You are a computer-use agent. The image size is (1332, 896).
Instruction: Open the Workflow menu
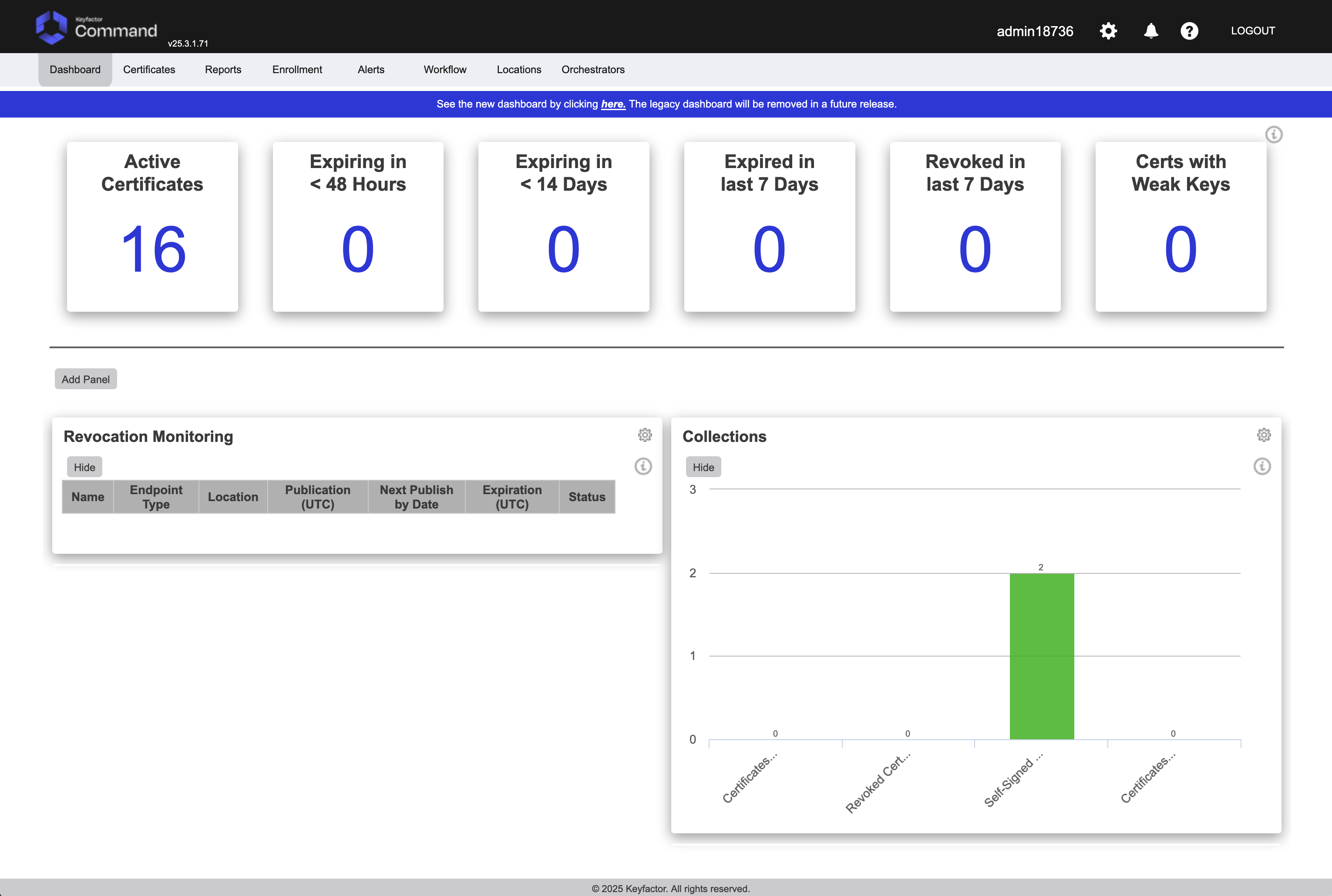(x=445, y=70)
